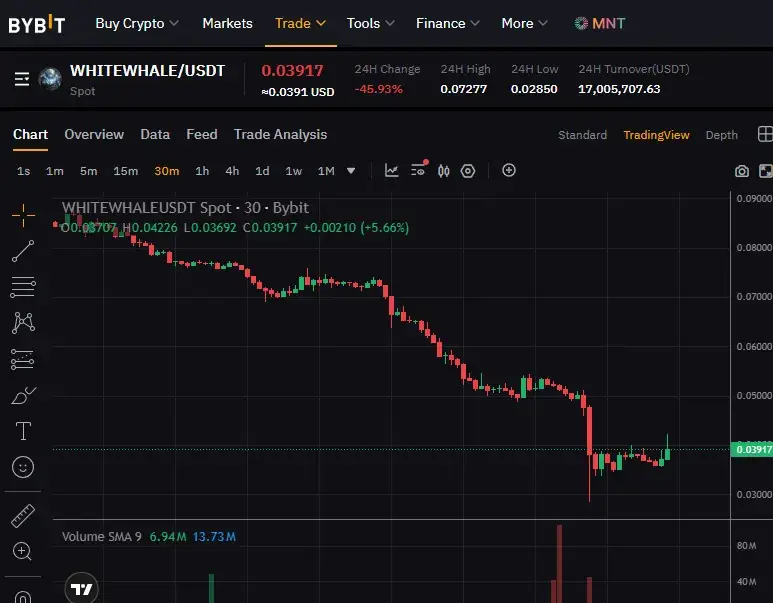Open the layout grid icon beside Depth
This screenshot has height=603, width=773.
click(765, 134)
